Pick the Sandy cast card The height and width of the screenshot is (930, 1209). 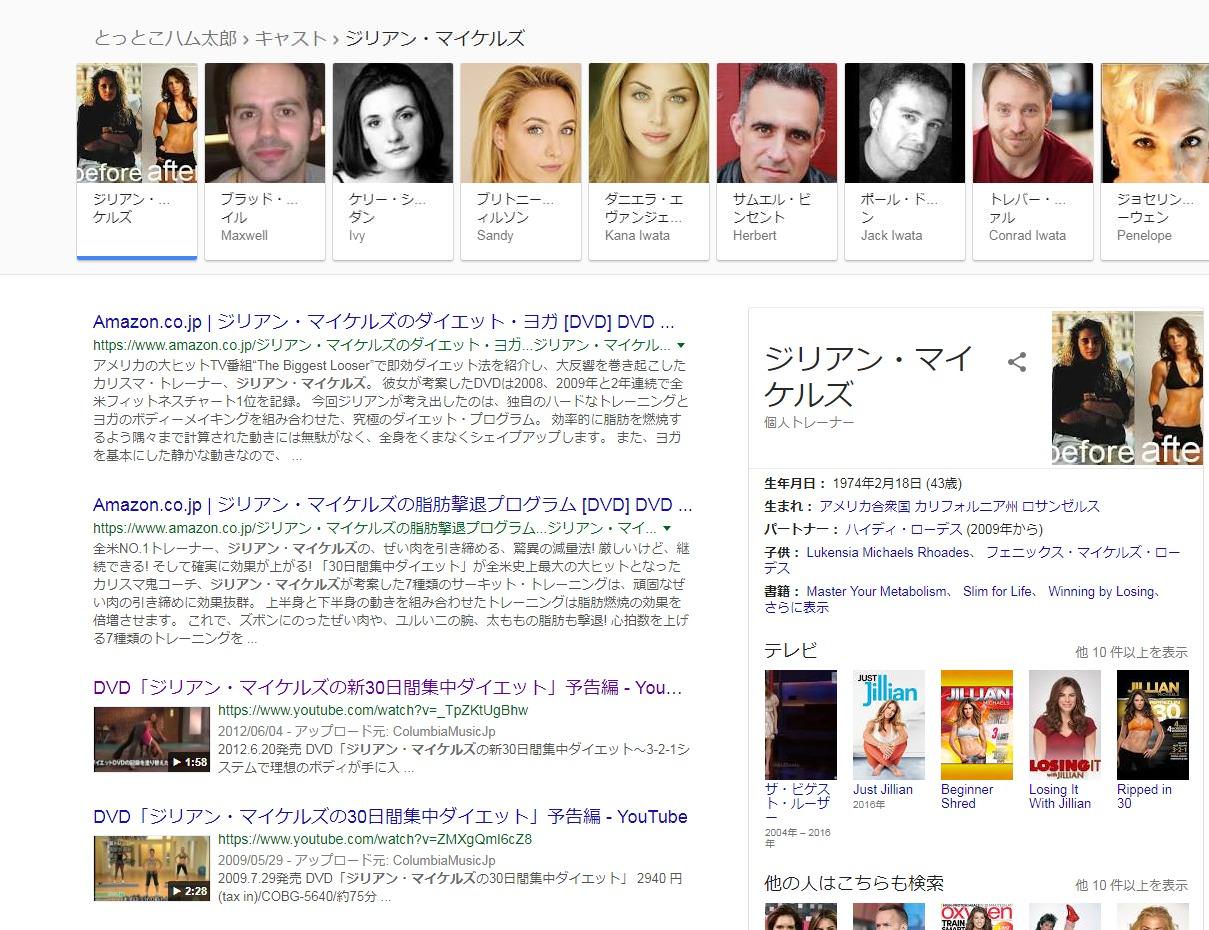point(521,161)
